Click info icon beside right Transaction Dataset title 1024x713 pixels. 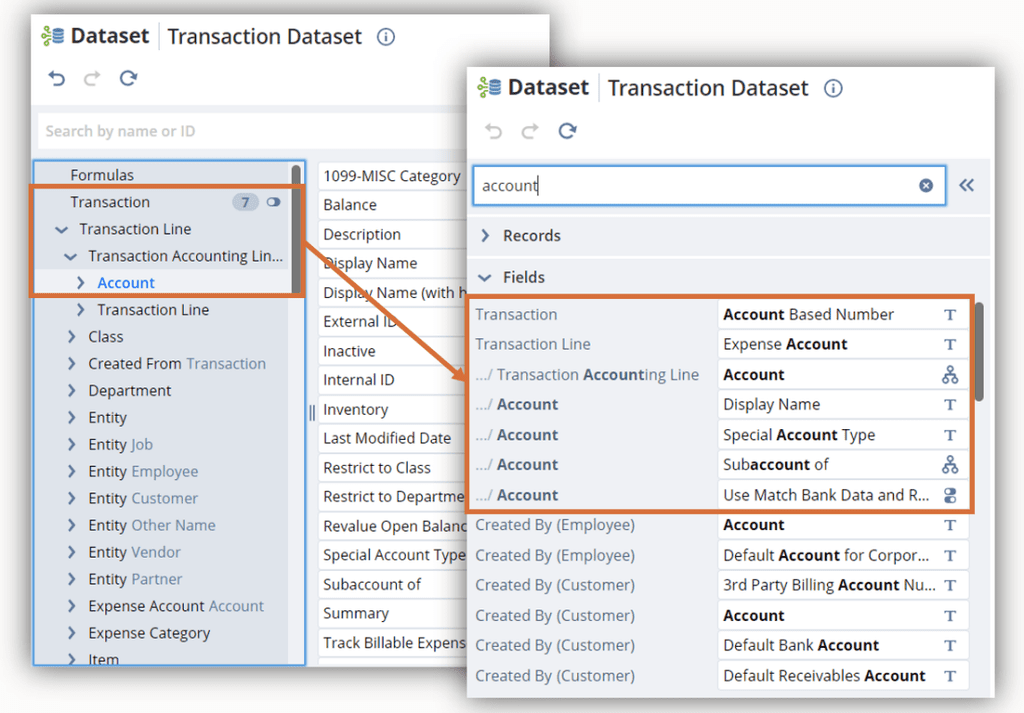(833, 88)
